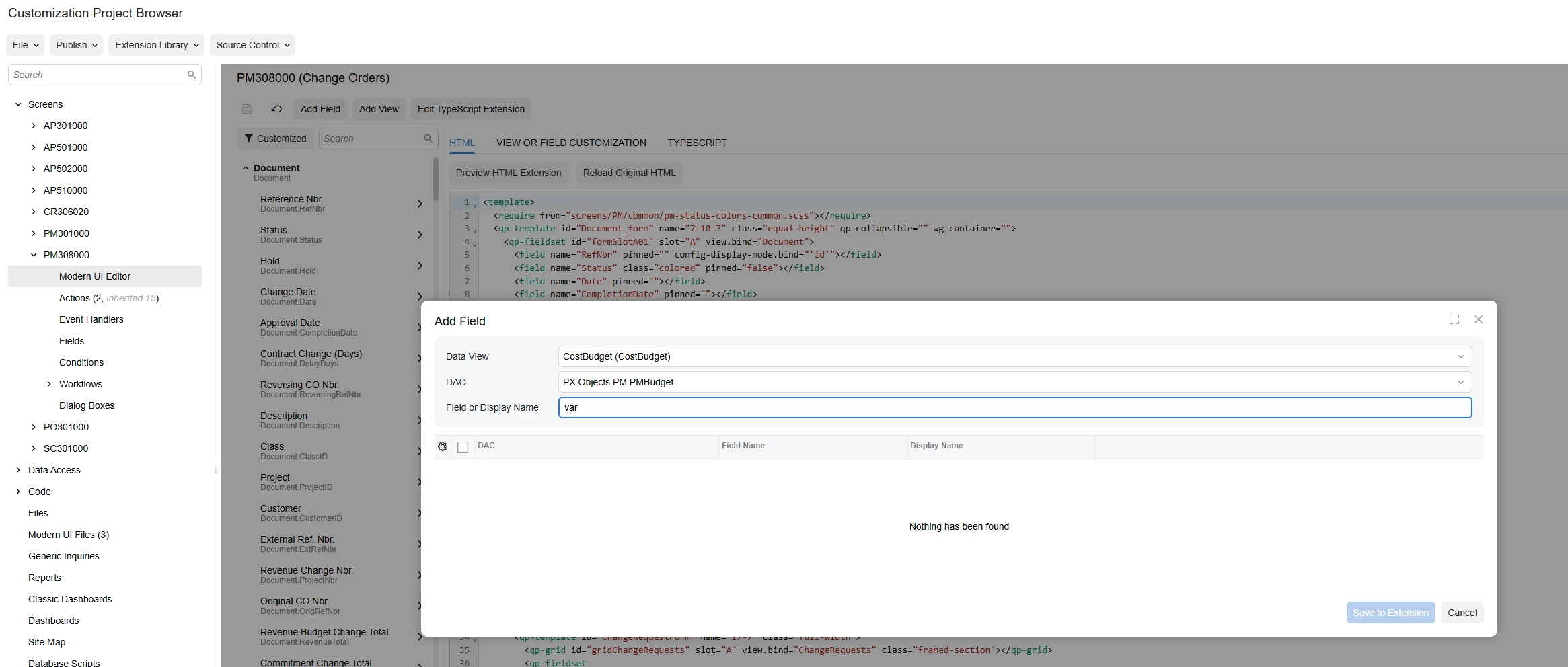Image resolution: width=1568 pixels, height=667 pixels.
Task: Maximize the Add Field dialog
Action: tap(1454, 319)
